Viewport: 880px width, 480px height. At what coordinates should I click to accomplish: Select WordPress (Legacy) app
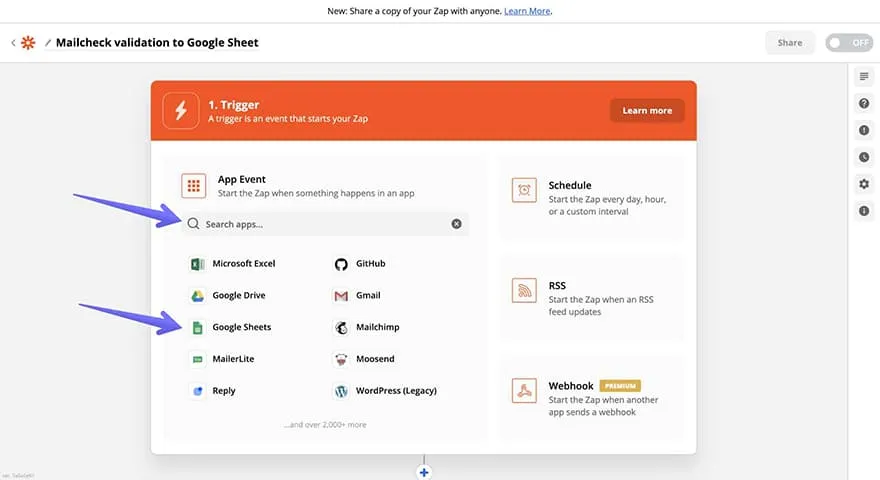pyautogui.click(x=395, y=391)
